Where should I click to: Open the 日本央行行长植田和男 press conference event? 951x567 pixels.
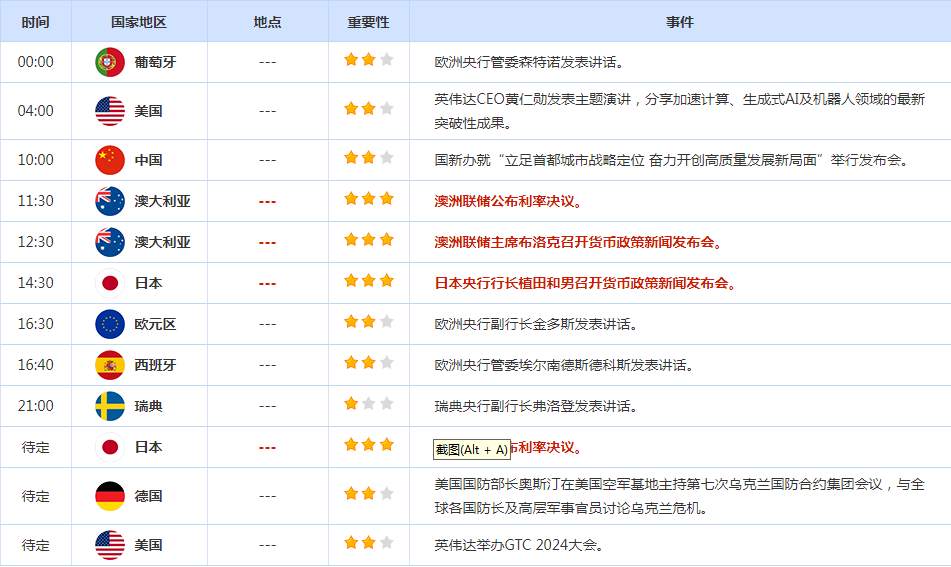(586, 283)
